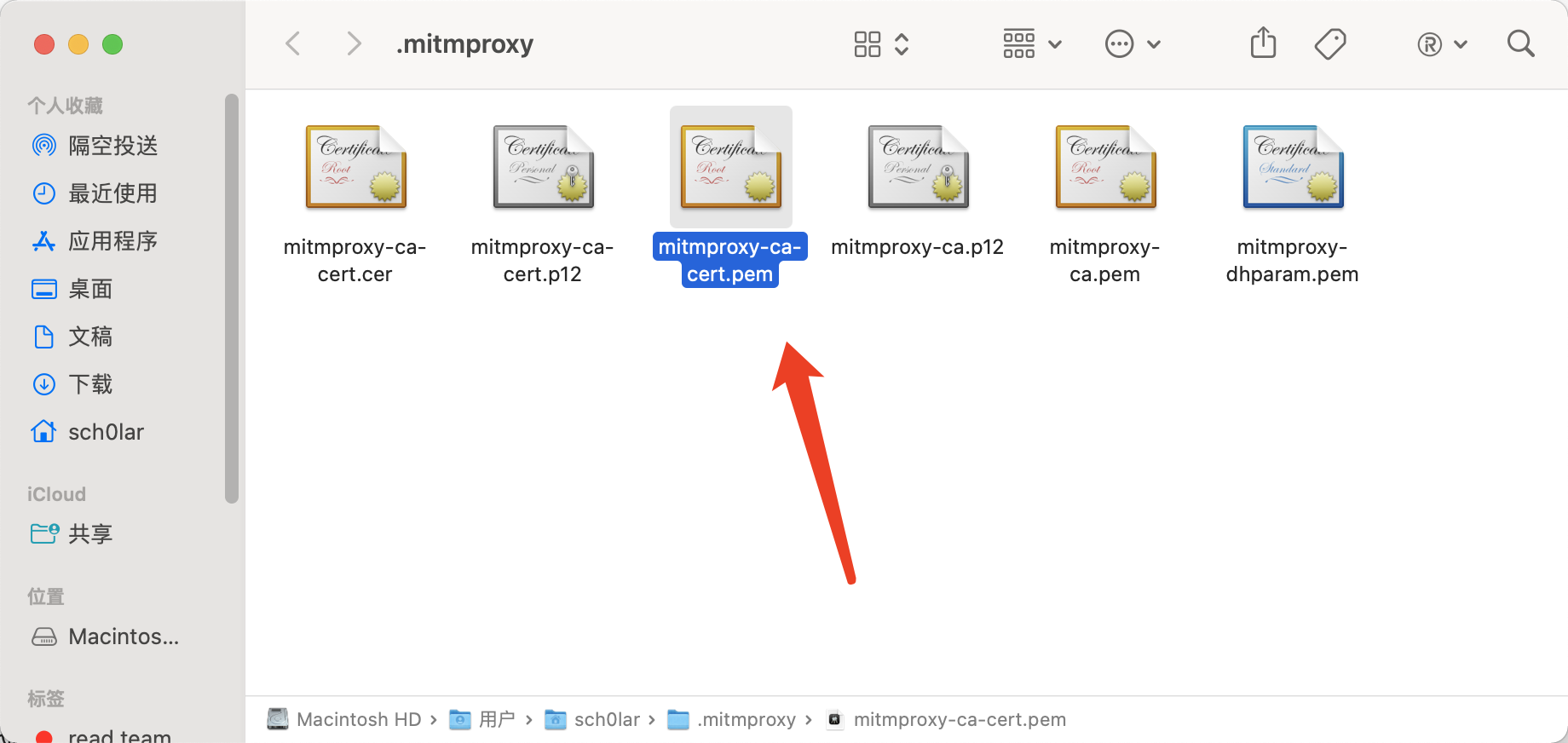Select the mitmproxy-ca-cert.pem certificate icon
Image resolution: width=1568 pixels, height=743 pixels.
(x=730, y=167)
